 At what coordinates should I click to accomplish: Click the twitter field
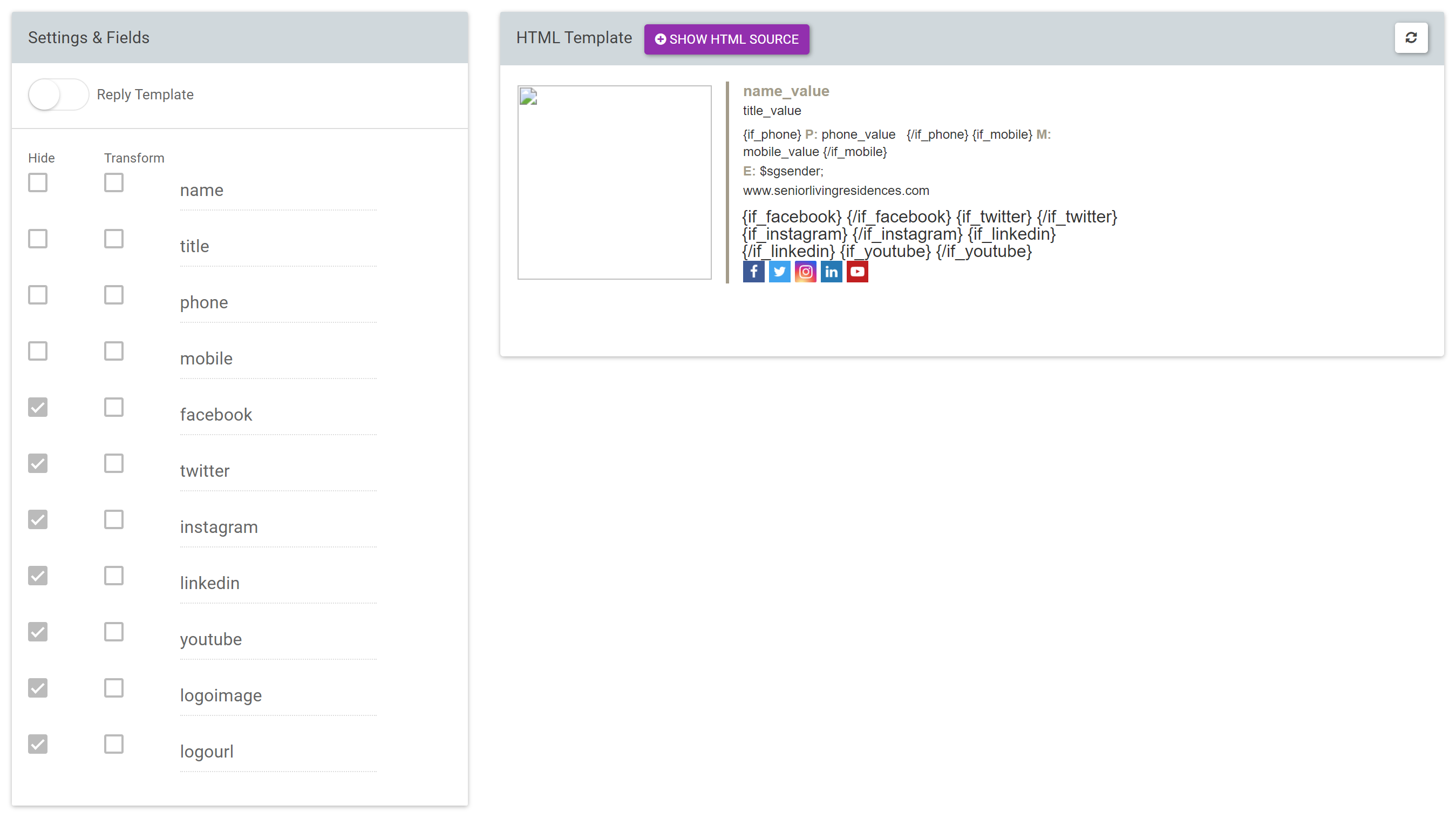click(278, 471)
